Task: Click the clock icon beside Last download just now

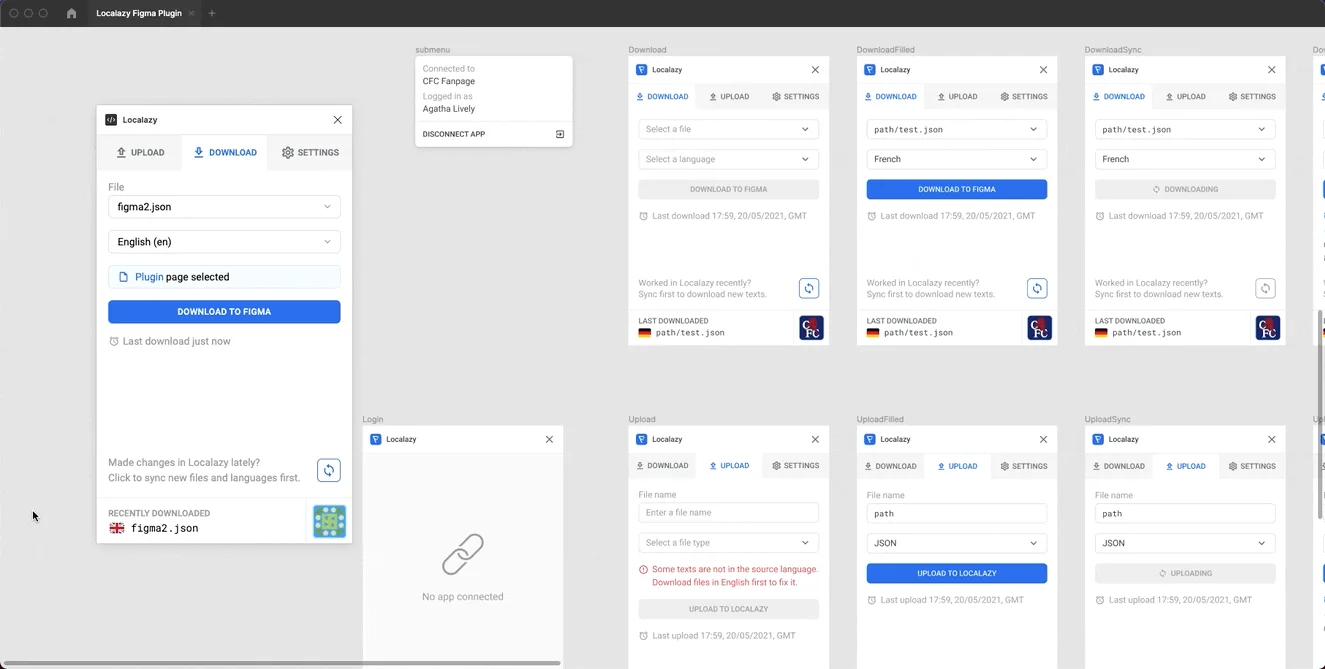Action: click(x=114, y=341)
